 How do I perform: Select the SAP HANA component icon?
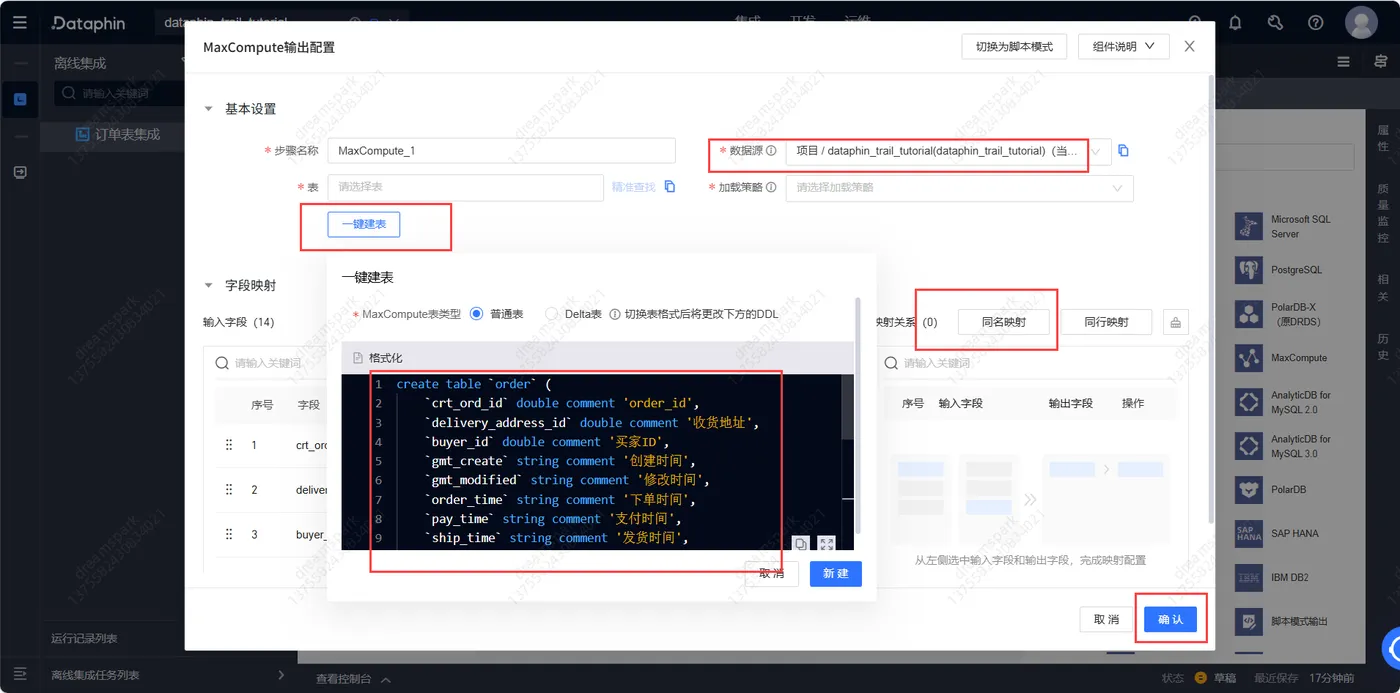tap(1248, 534)
